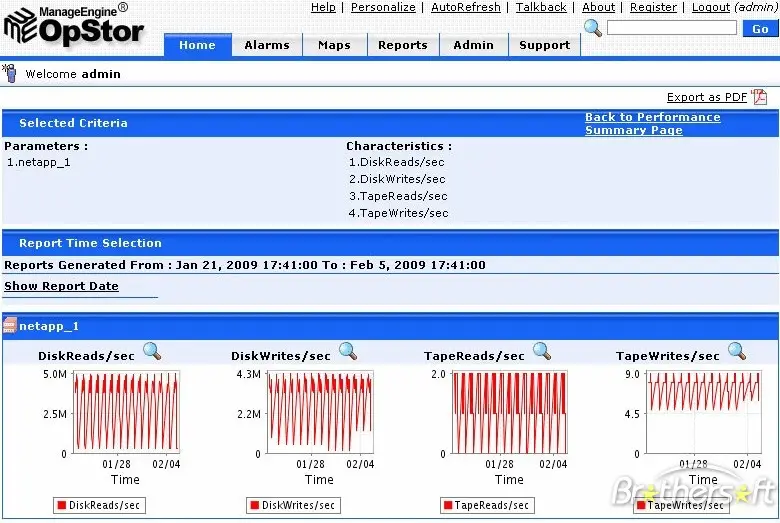
Task: Click the Go search button
Action: click(x=760, y=29)
